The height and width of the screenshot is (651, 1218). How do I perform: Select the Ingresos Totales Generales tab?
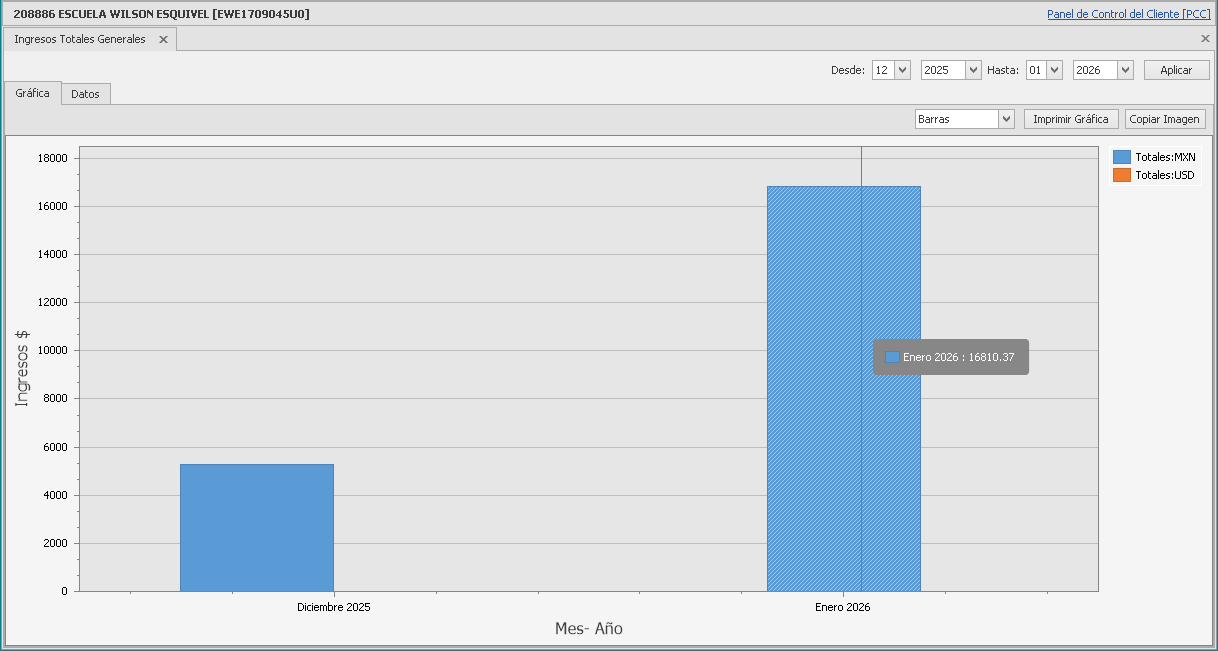(x=80, y=39)
